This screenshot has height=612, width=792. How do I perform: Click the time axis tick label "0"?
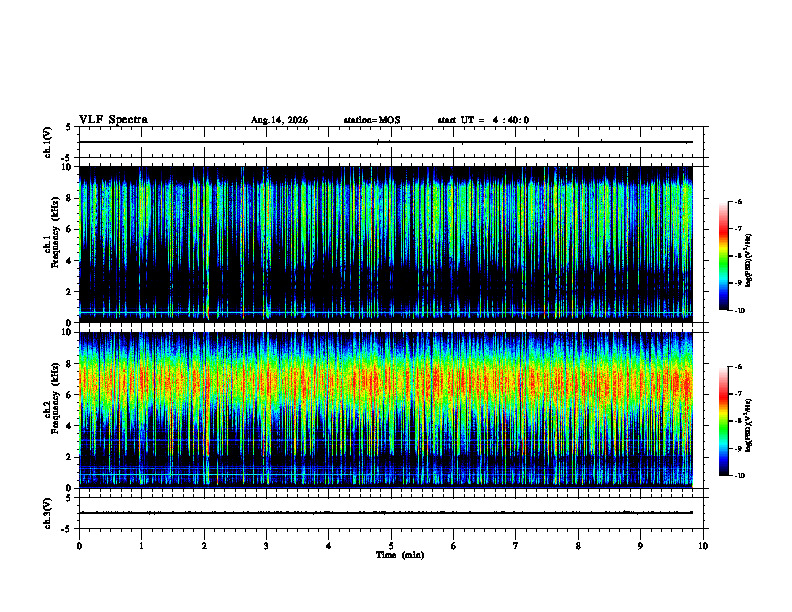(x=79, y=546)
